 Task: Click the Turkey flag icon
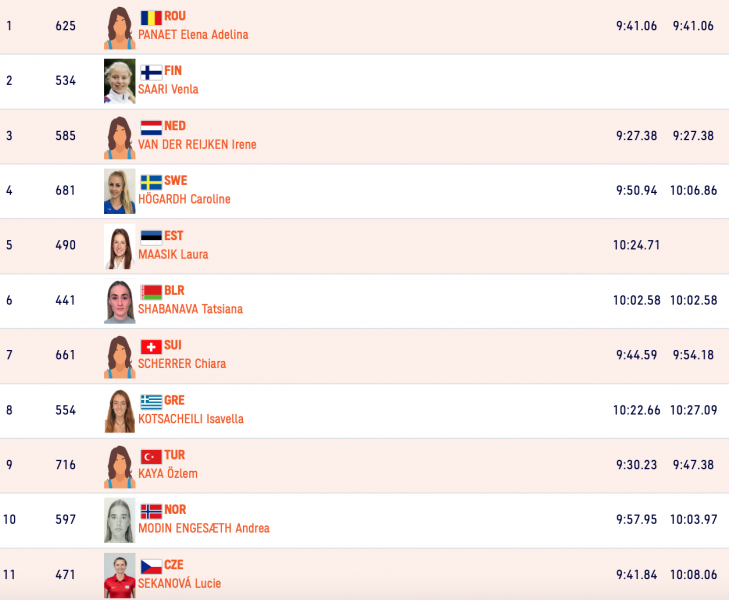coord(151,457)
